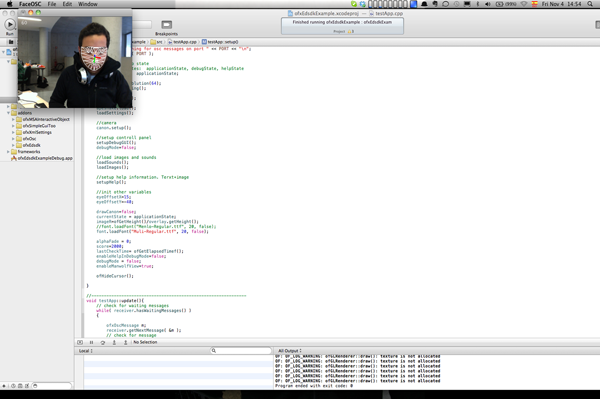The height and width of the screenshot is (399, 600).
Task: Expand the ofxSimpleGuiToo folder
Action: point(13,126)
